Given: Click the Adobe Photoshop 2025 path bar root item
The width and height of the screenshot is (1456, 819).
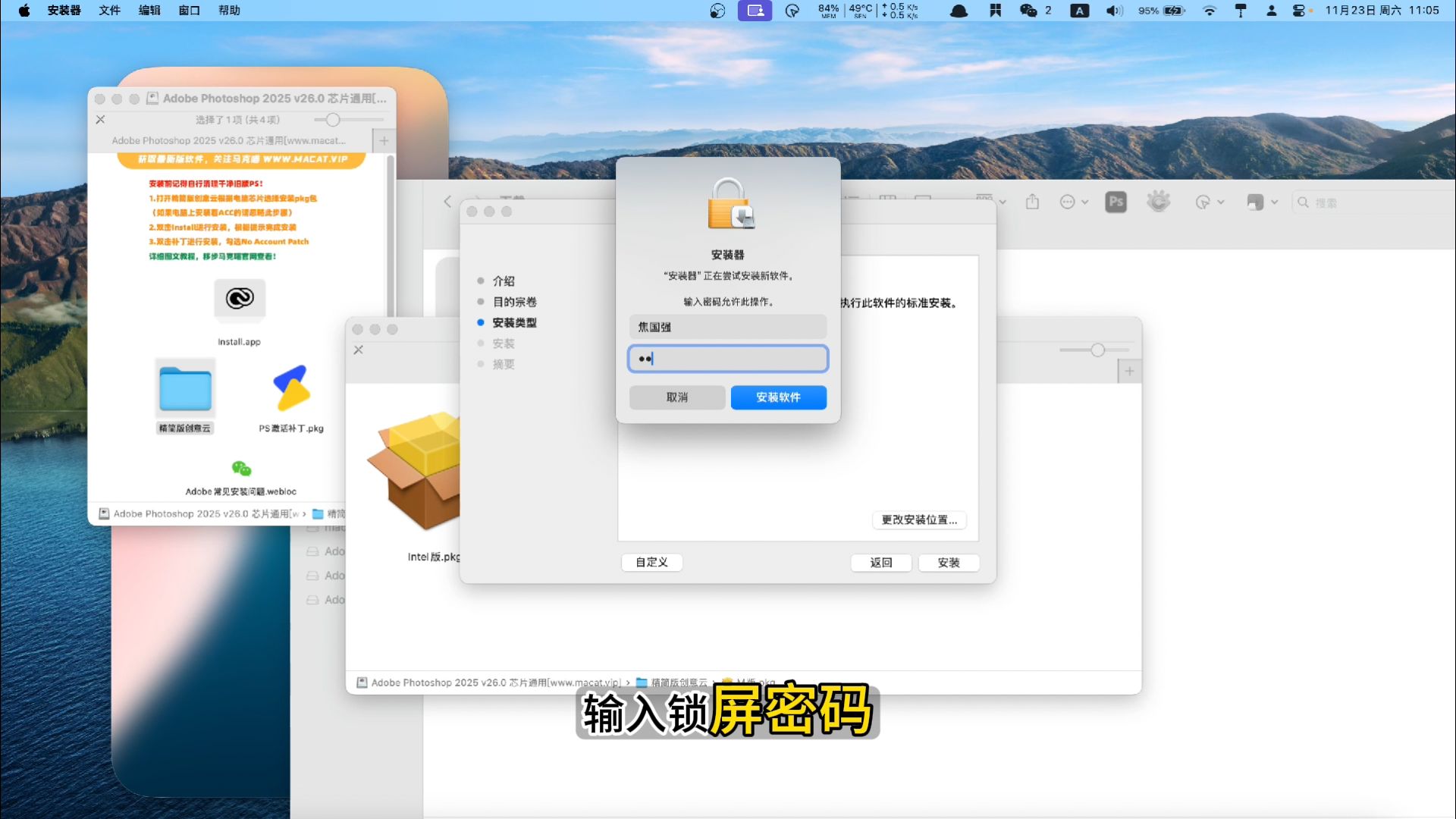Looking at the screenshot, I should coord(488,682).
